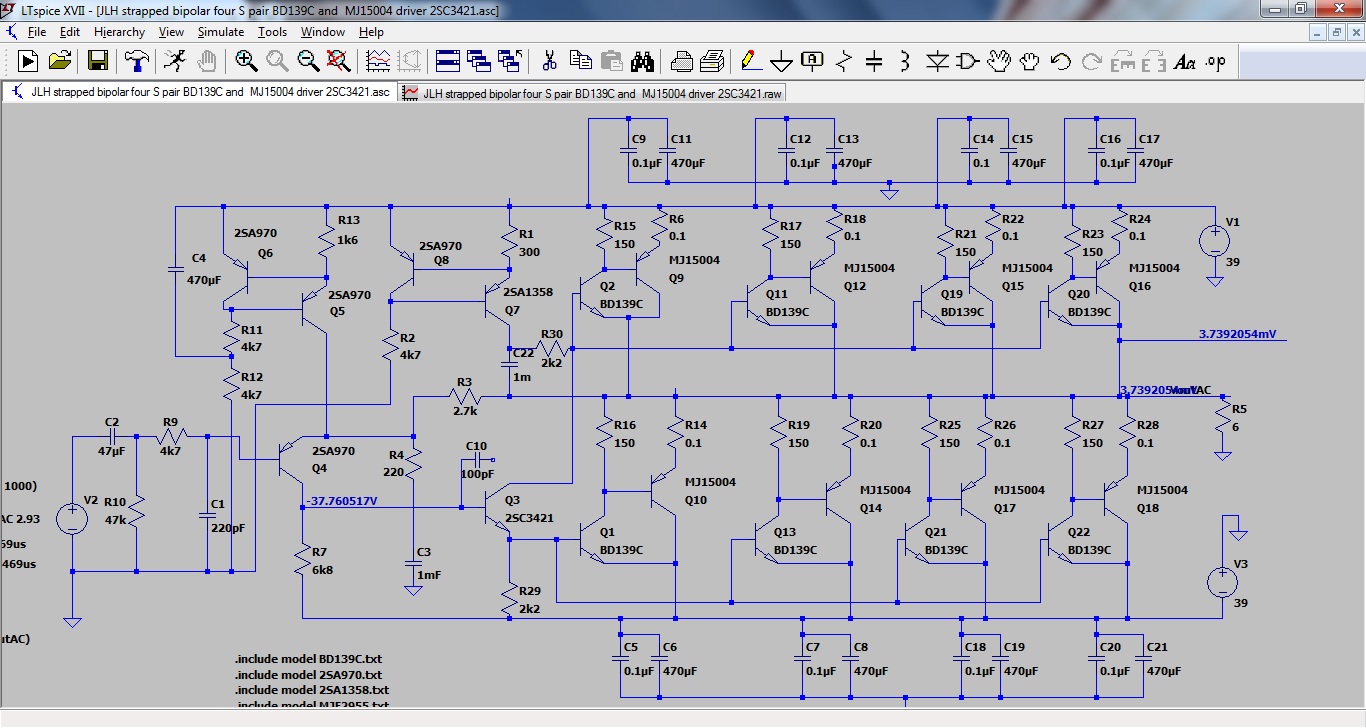Select the Resistor placement tool

click(843, 61)
